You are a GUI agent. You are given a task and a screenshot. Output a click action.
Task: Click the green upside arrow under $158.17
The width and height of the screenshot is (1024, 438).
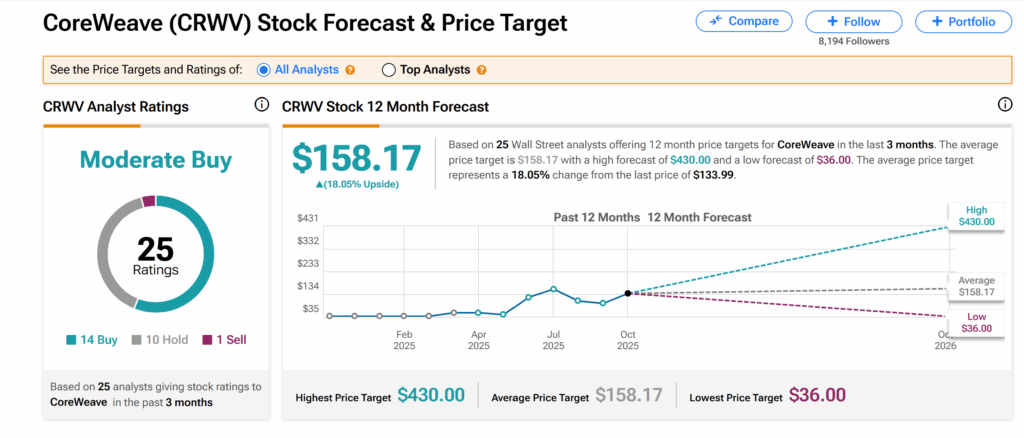pos(319,184)
